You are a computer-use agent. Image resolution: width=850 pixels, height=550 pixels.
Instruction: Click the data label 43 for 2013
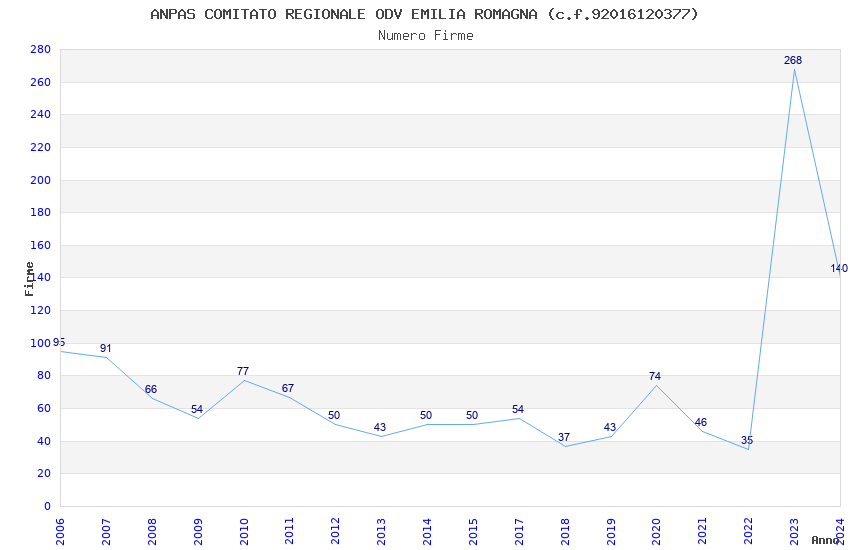click(380, 427)
